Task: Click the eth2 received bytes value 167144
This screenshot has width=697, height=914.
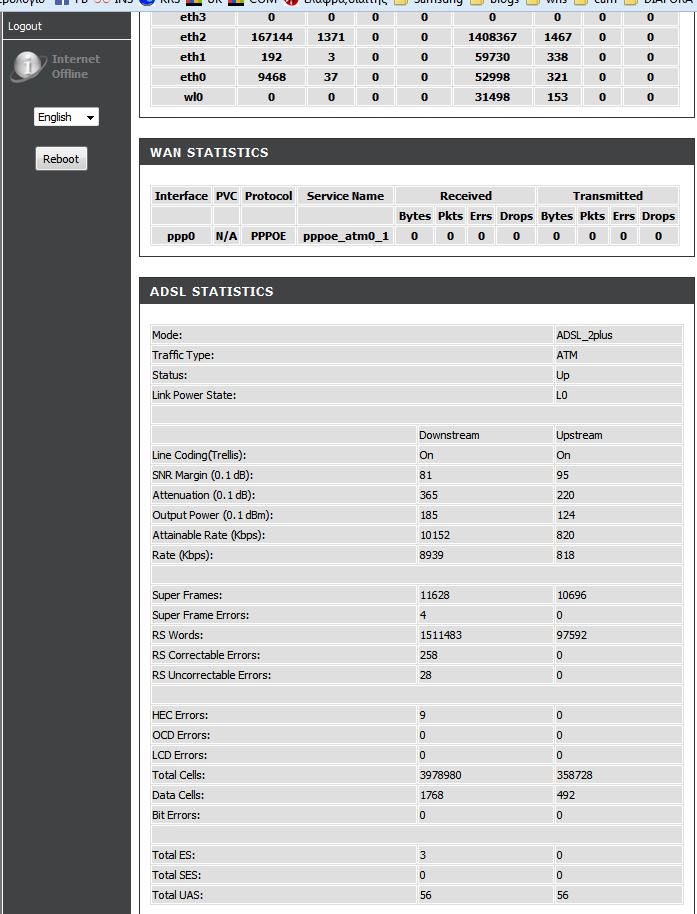Action: [272, 37]
